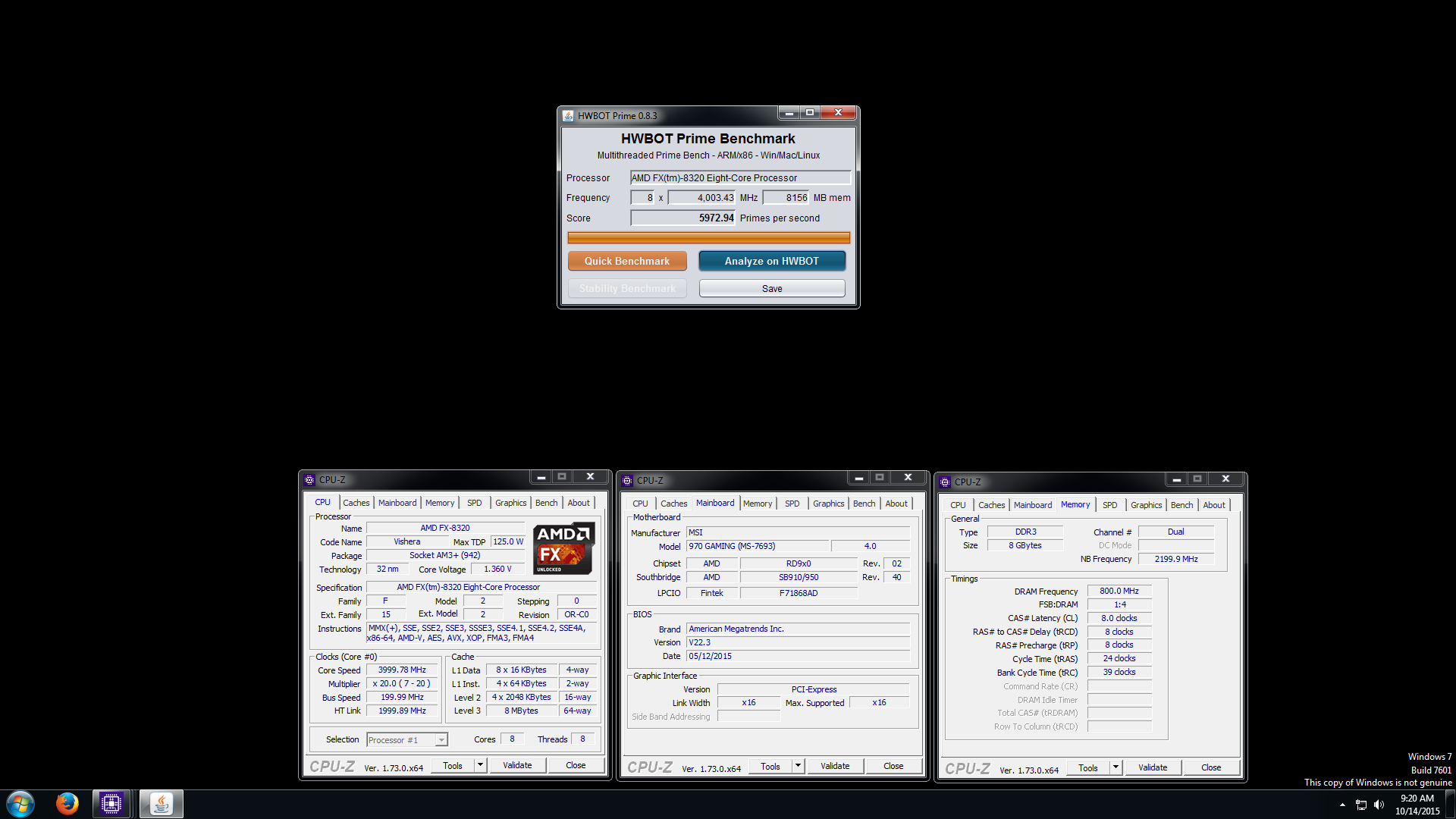Viewport: 1456px width, 819px height.
Task: Open the SPD tab in the middle CPU-Z
Action: [792, 504]
